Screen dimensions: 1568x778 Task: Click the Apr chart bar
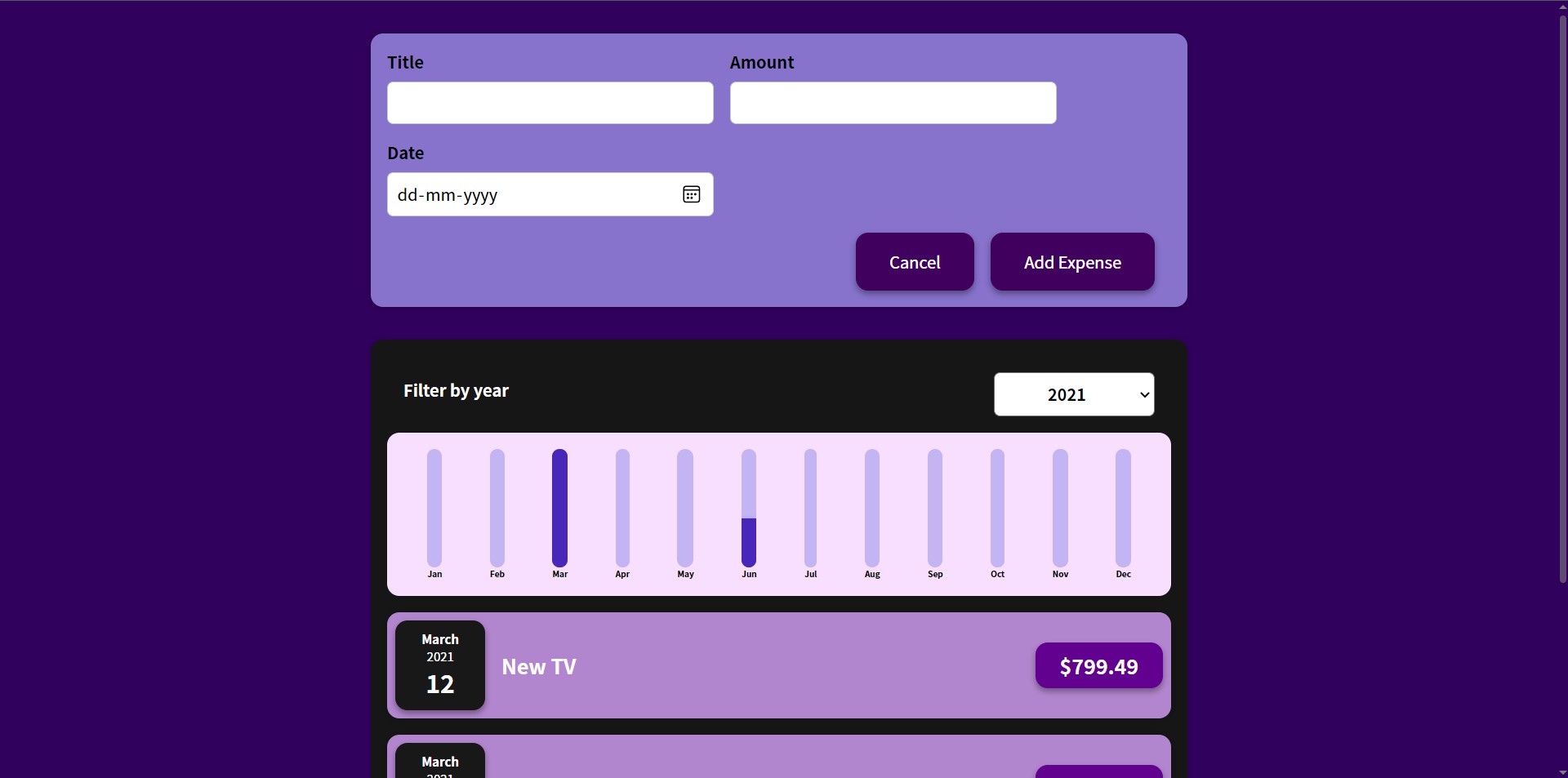pos(622,508)
